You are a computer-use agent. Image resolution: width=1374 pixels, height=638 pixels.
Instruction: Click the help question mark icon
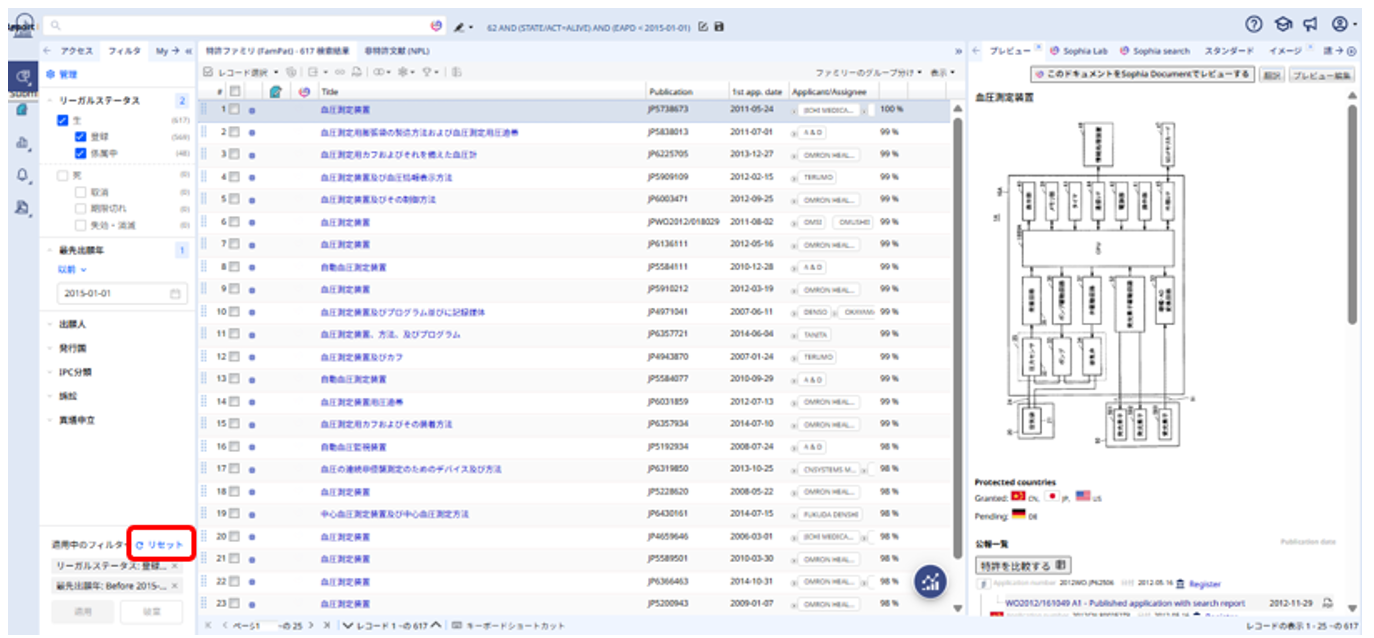tap(1253, 25)
